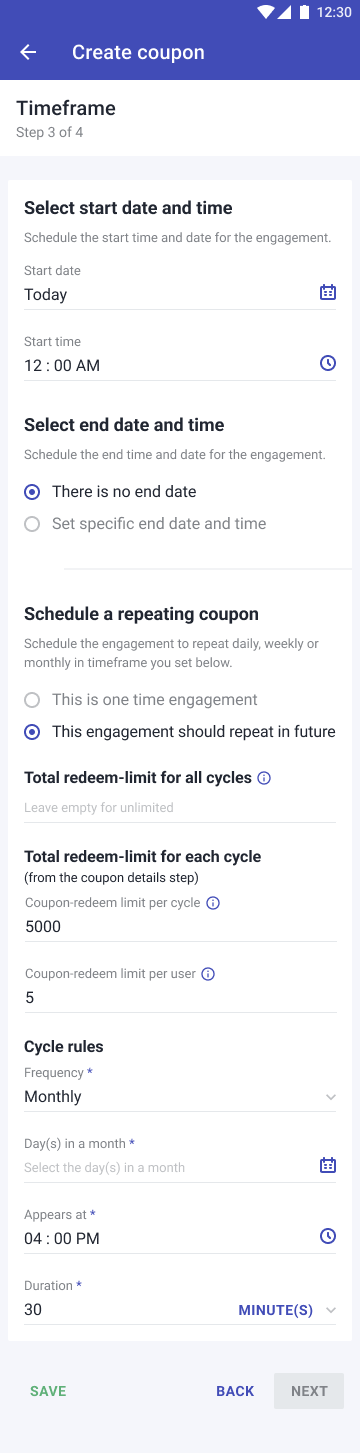Click the SAVE button
The height and width of the screenshot is (1453, 360).
pos(48,1391)
